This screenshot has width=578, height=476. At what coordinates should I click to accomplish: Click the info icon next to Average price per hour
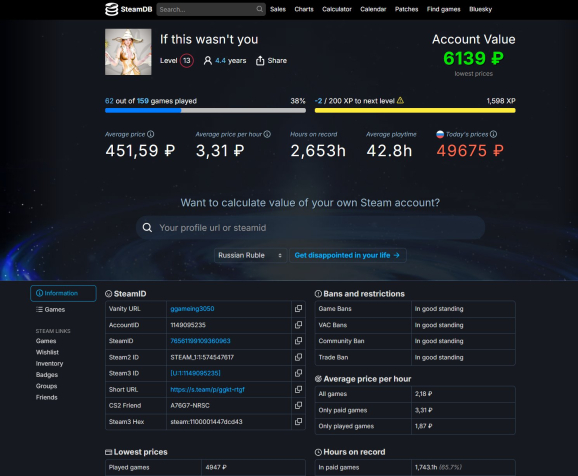267,134
